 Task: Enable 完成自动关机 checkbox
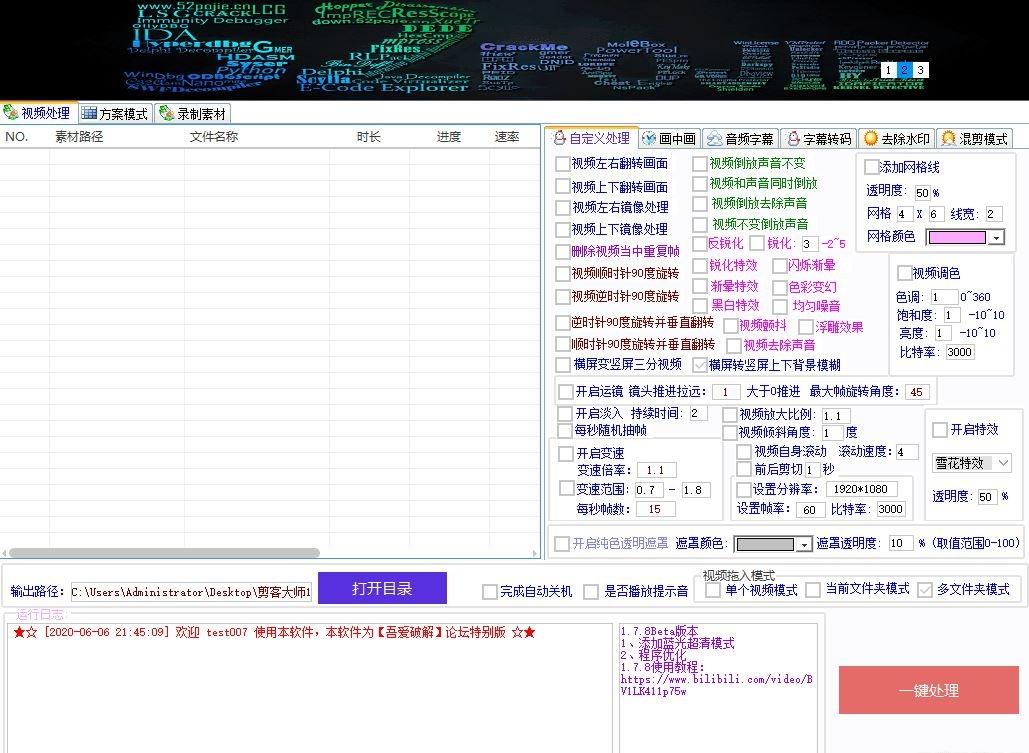pyautogui.click(x=490, y=592)
